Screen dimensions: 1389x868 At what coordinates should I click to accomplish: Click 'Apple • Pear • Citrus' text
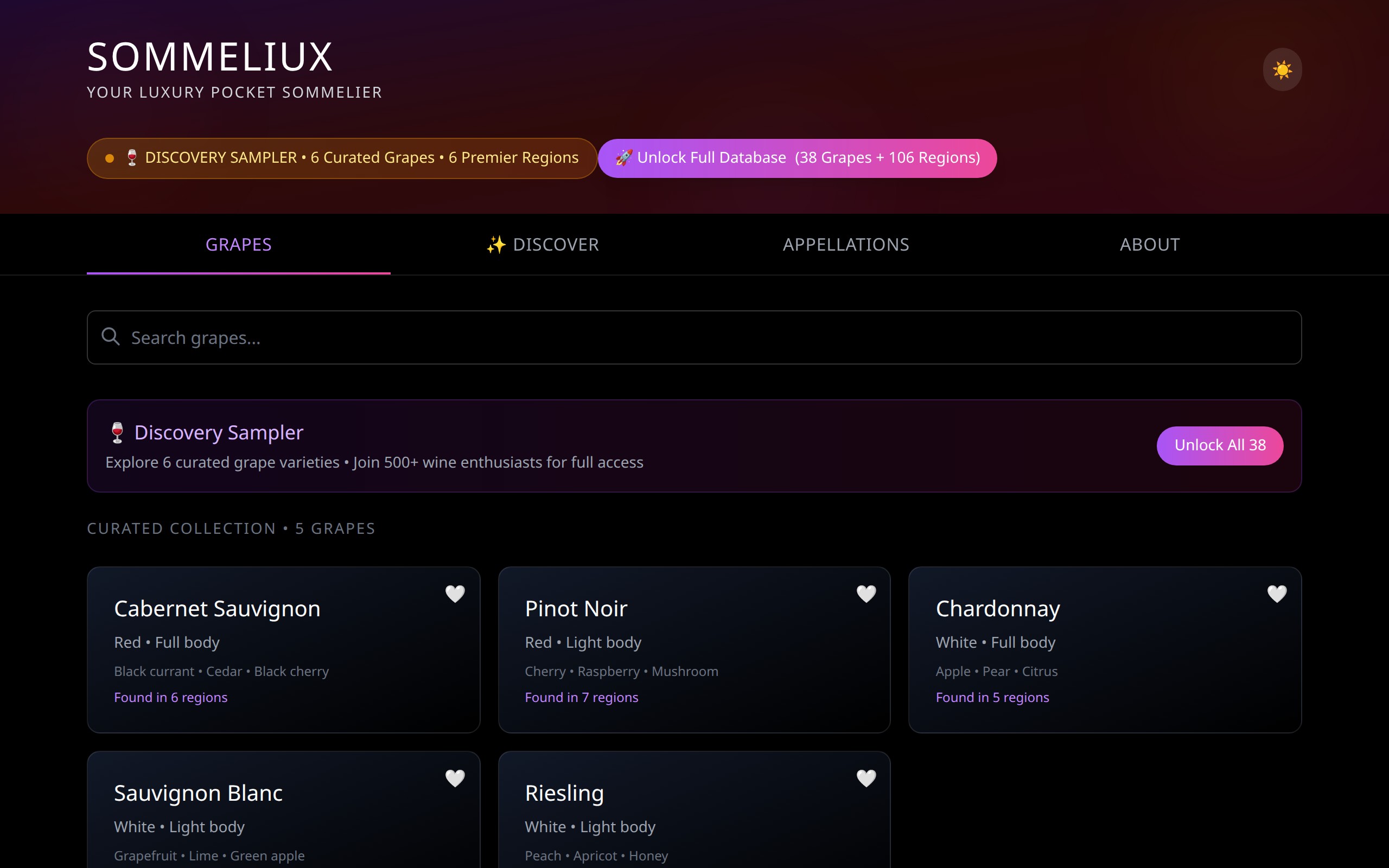click(x=996, y=671)
